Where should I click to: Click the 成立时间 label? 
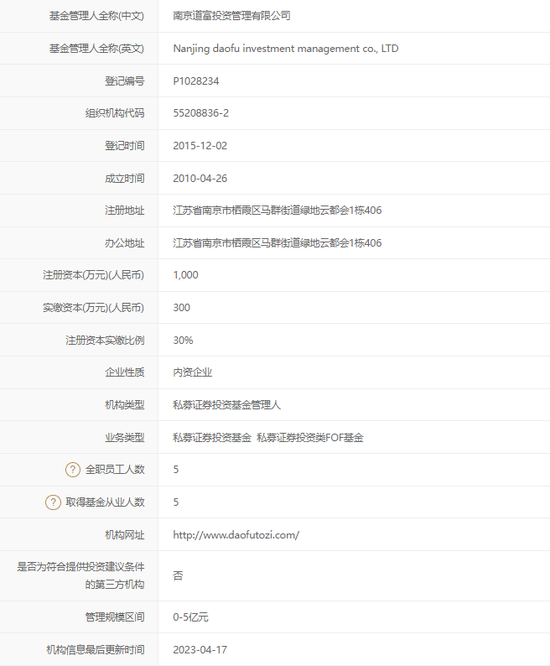pos(124,178)
